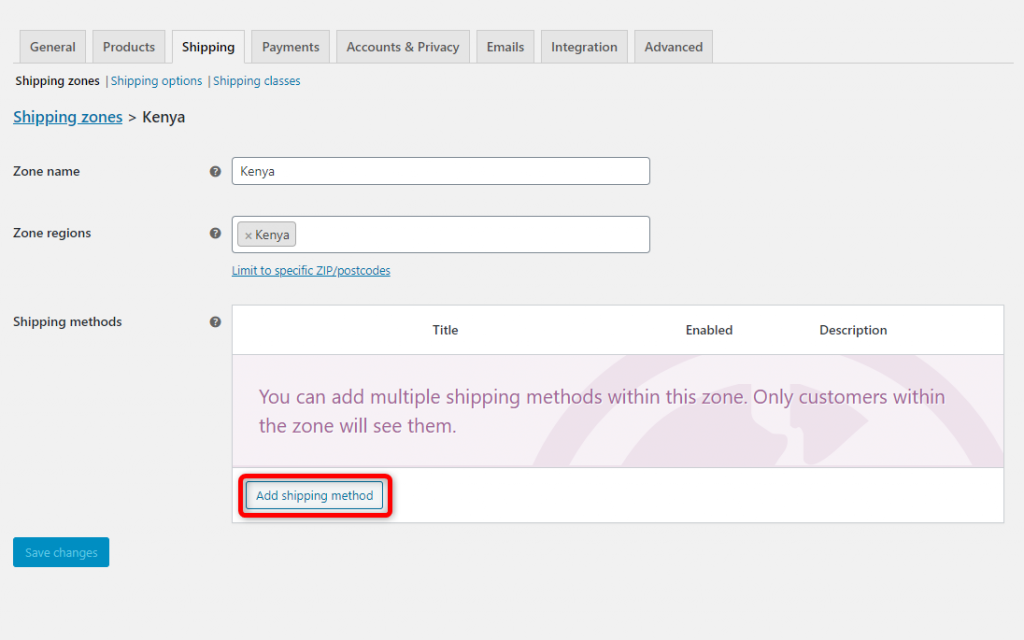Viewport: 1024px width, 640px height.
Task: Open the Zone name help tooltip
Action: [x=215, y=171]
